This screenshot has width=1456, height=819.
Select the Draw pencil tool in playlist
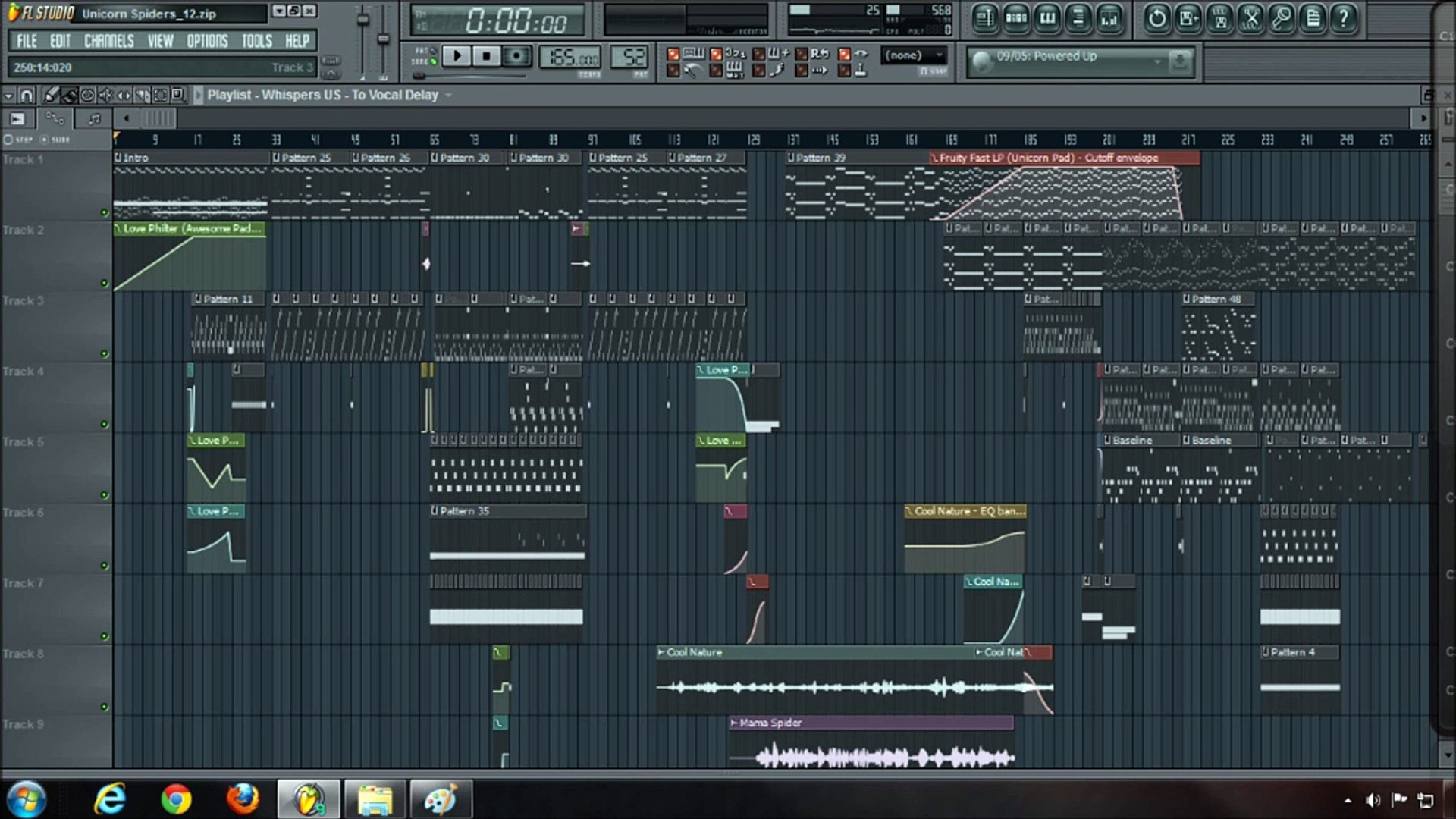click(50, 96)
